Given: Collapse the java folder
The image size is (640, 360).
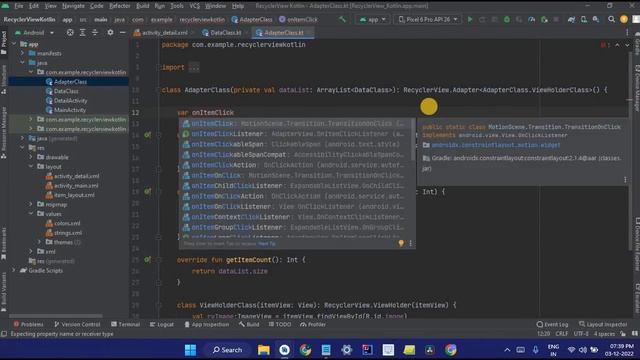Looking at the screenshot, I should pyautogui.click(x=22, y=63).
